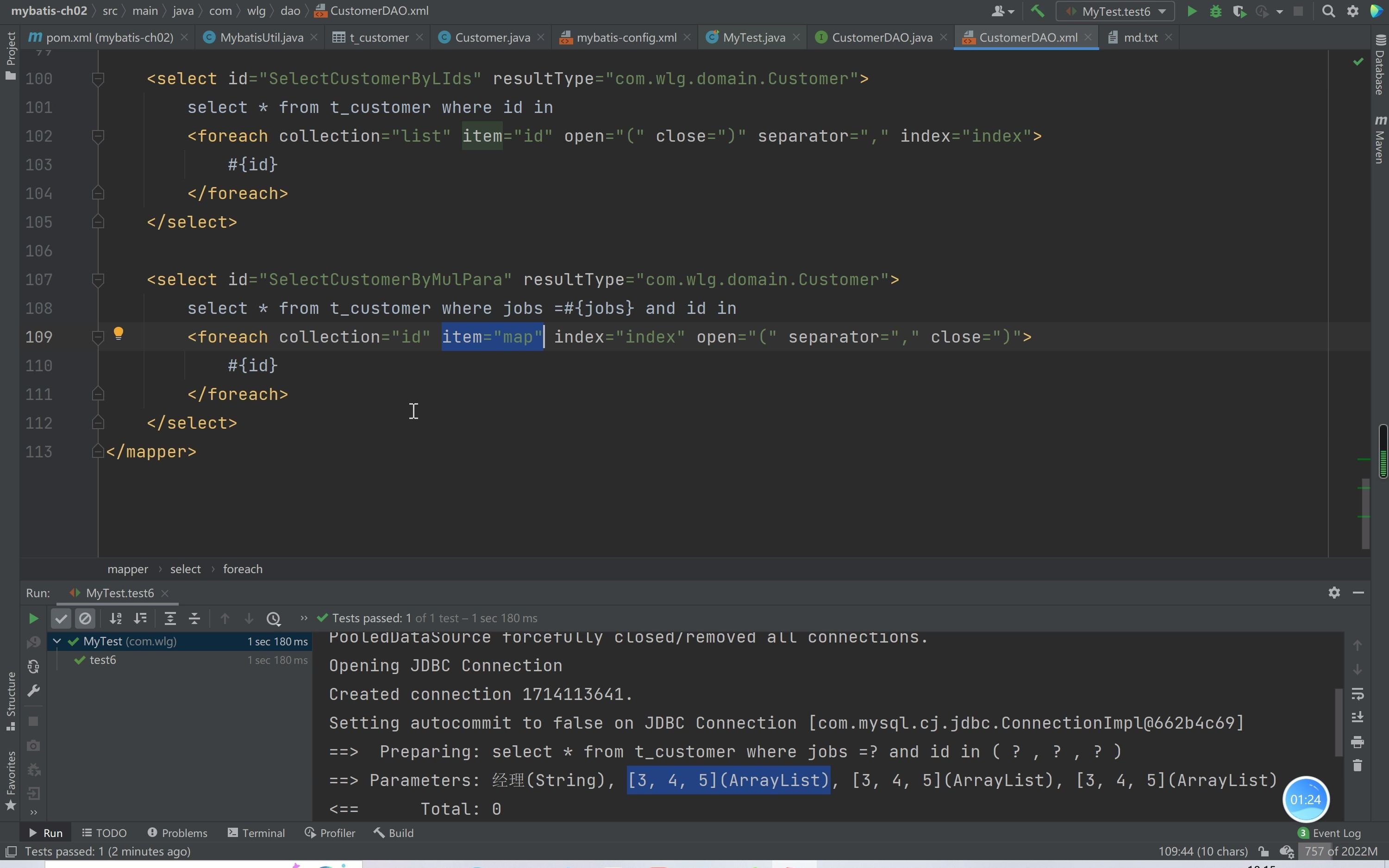Open the MyTest.test6 run configuration dropdown
Image resolution: width=1389 pixels, height=868 pixels.
[1115, 12]
